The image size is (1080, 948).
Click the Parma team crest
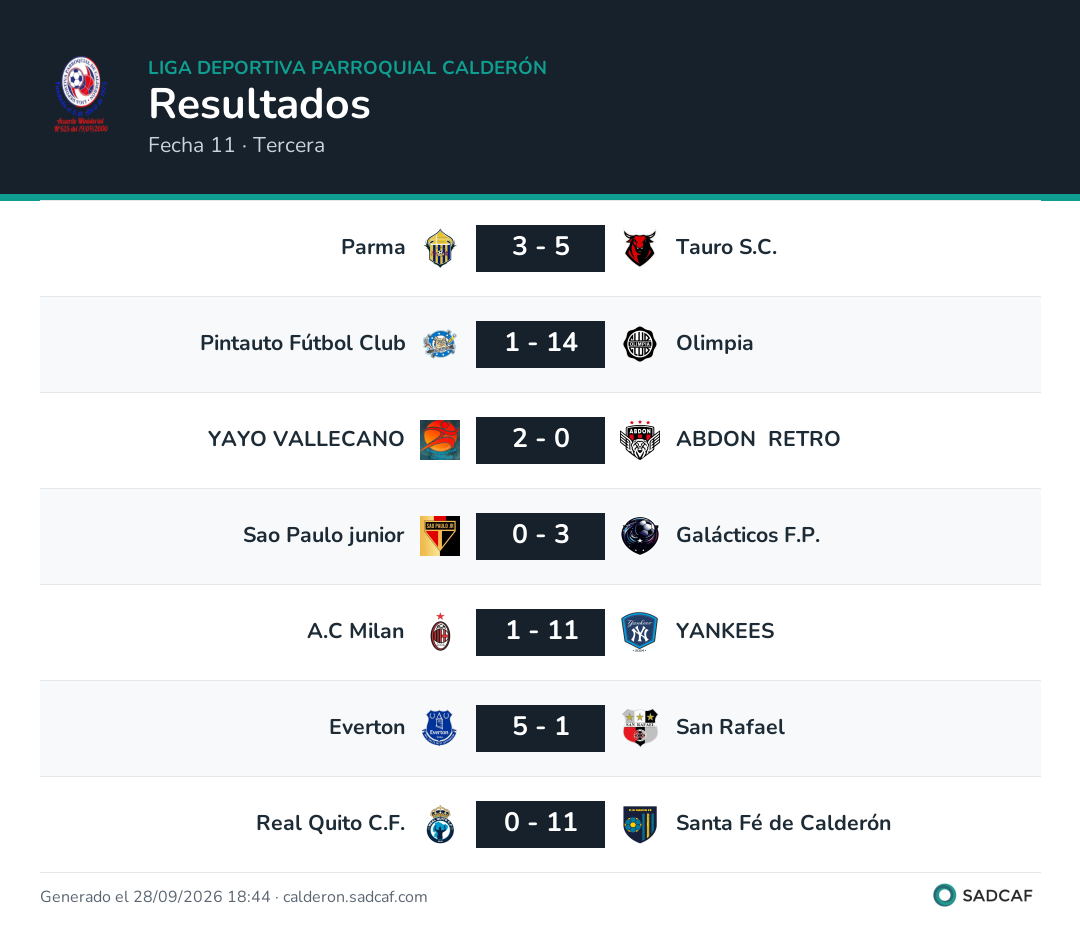(x=440, y=248)
